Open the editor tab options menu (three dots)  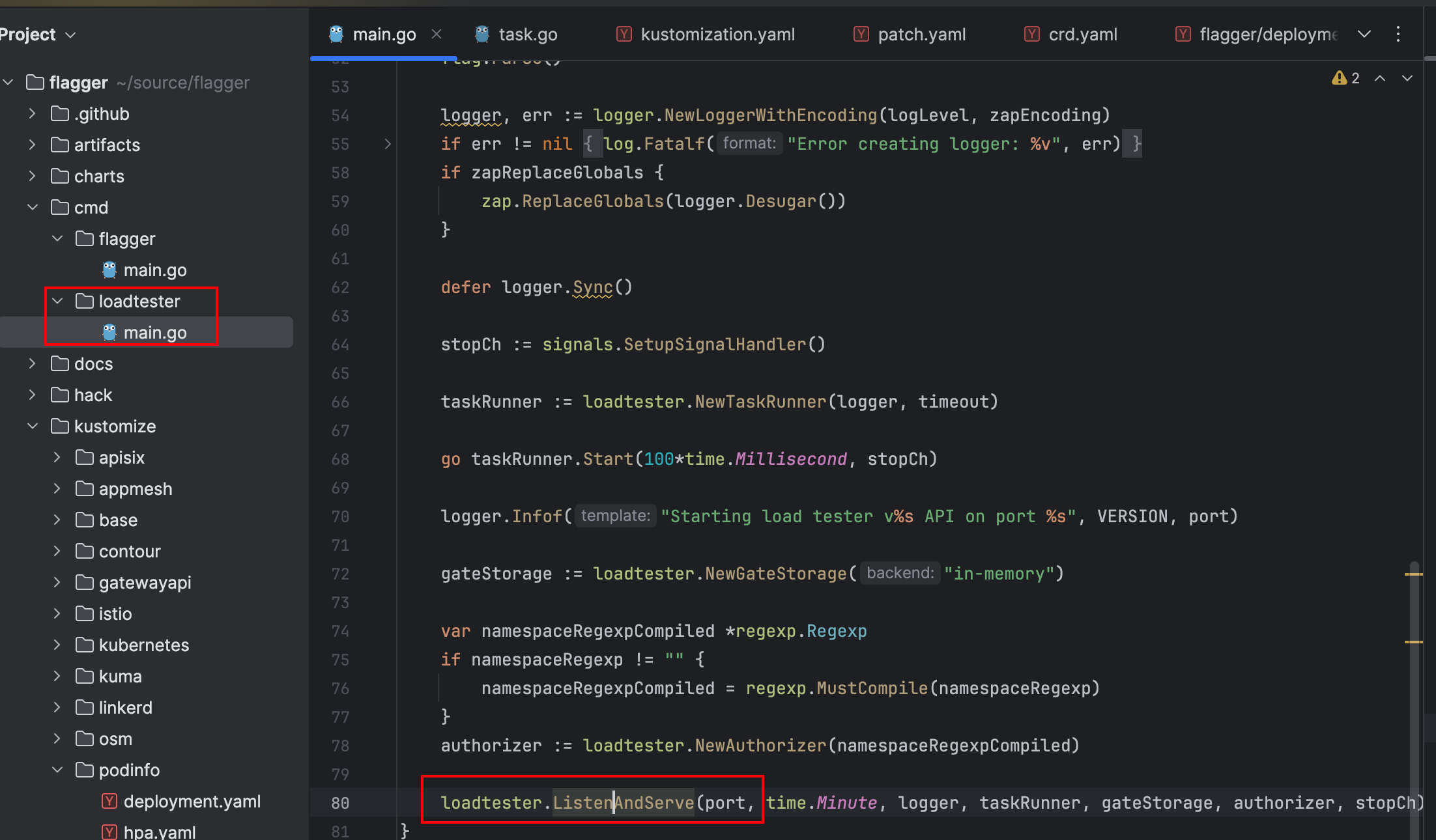(x=1398, y=34)
